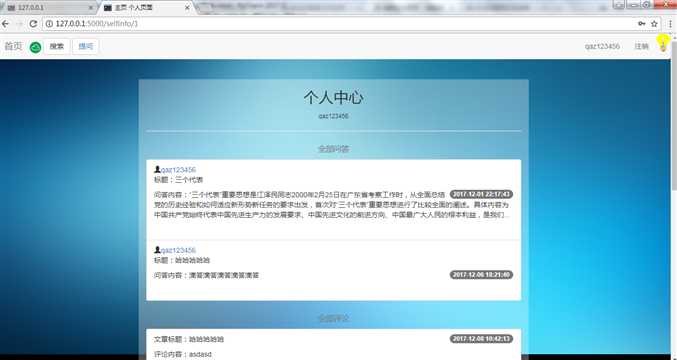Switch to the 127.0.0.1 browser tab
The height and width of the screenshot is (360, 677).
coord(47,8)
